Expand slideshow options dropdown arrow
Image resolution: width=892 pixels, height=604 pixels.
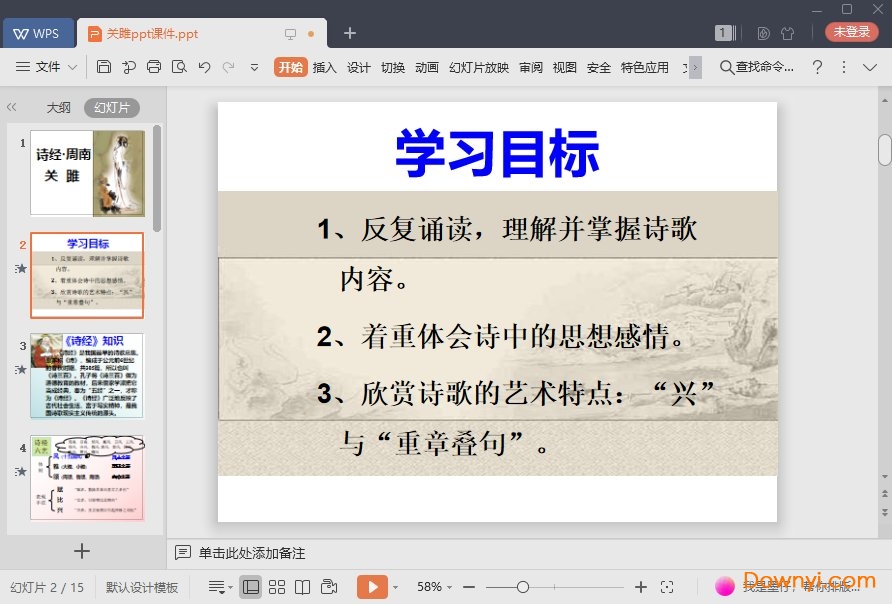point(396,588)
